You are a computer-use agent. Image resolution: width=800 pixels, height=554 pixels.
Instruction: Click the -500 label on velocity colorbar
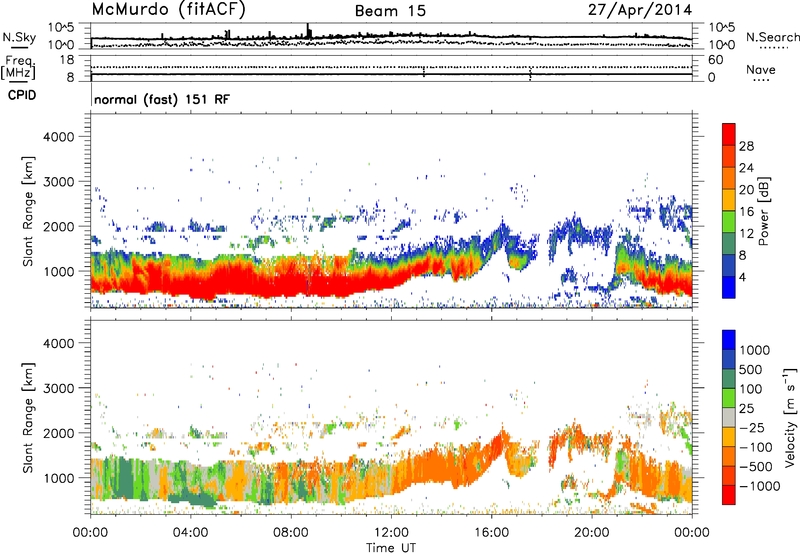point(756,466)
